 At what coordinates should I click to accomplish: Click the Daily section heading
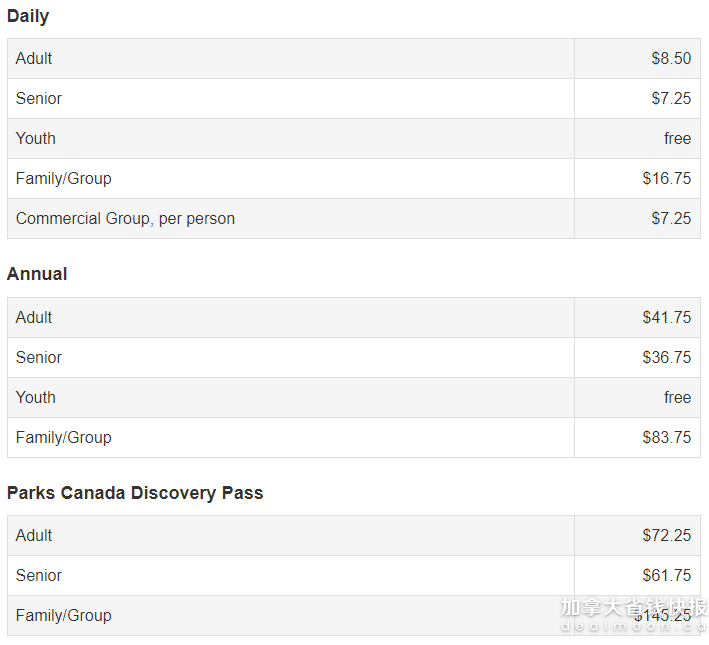[x=28, y=16]
